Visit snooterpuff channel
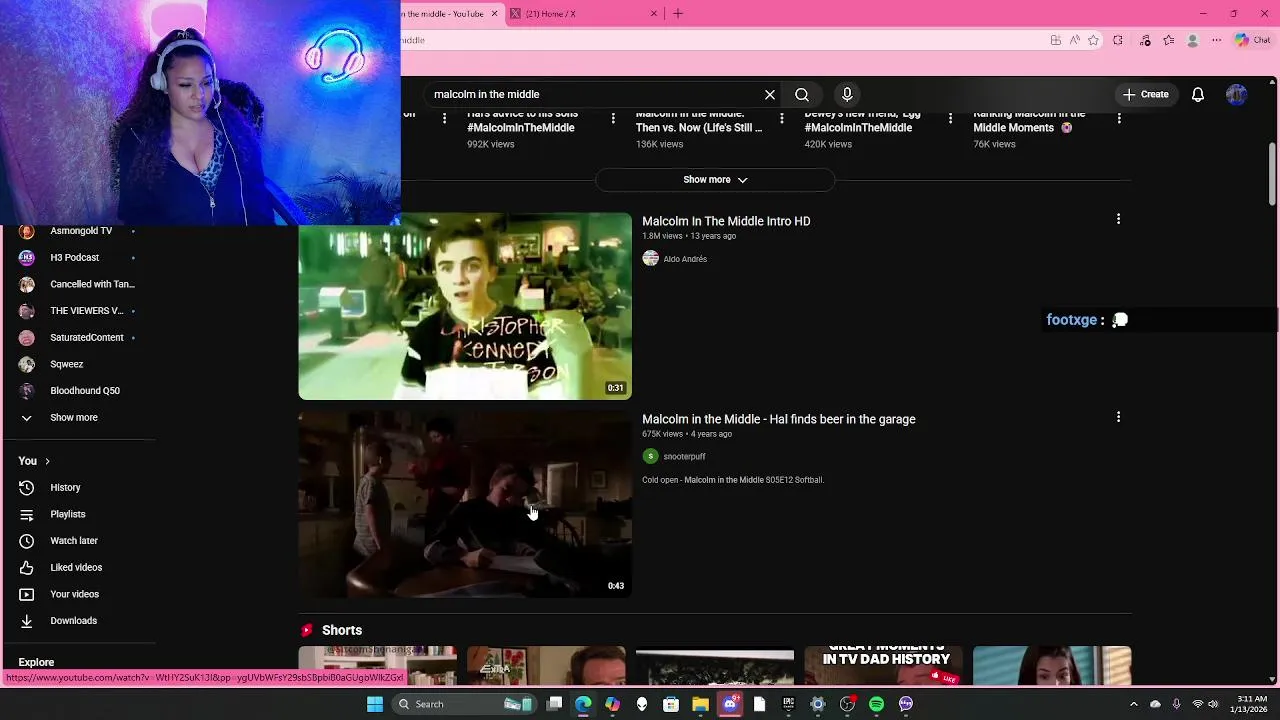 point(684,457)
